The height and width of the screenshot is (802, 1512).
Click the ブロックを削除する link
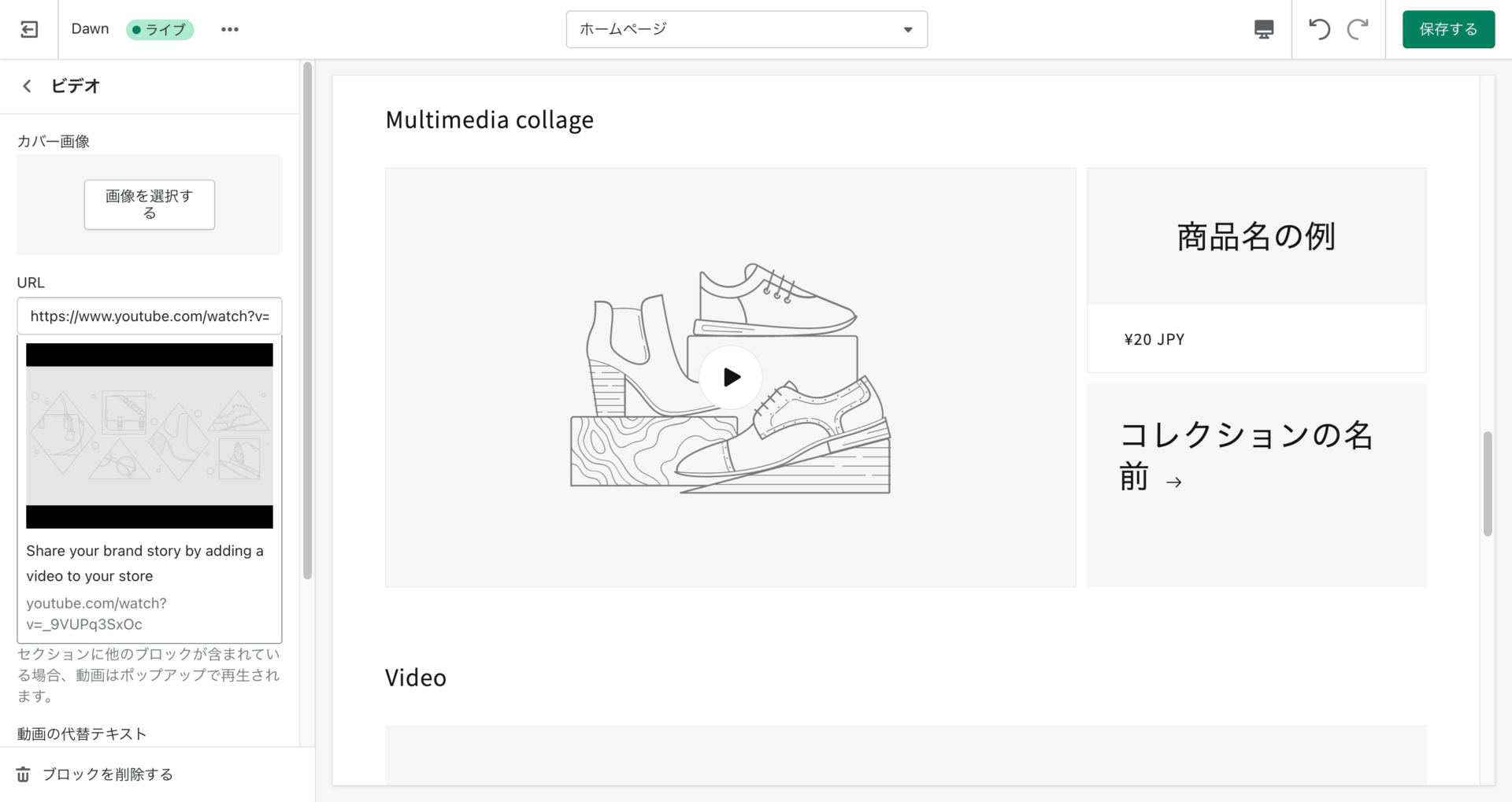[x=108, y=774]
